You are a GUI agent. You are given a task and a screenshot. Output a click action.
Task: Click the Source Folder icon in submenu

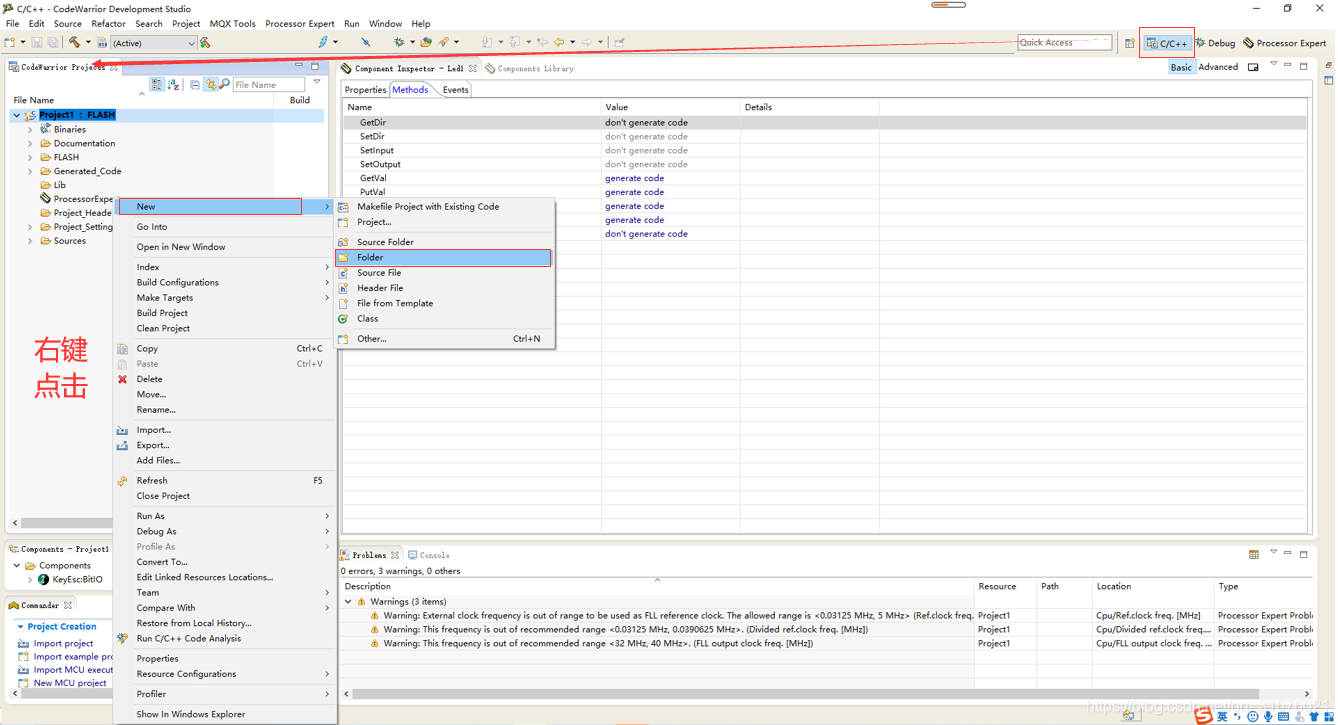[343, 242]
